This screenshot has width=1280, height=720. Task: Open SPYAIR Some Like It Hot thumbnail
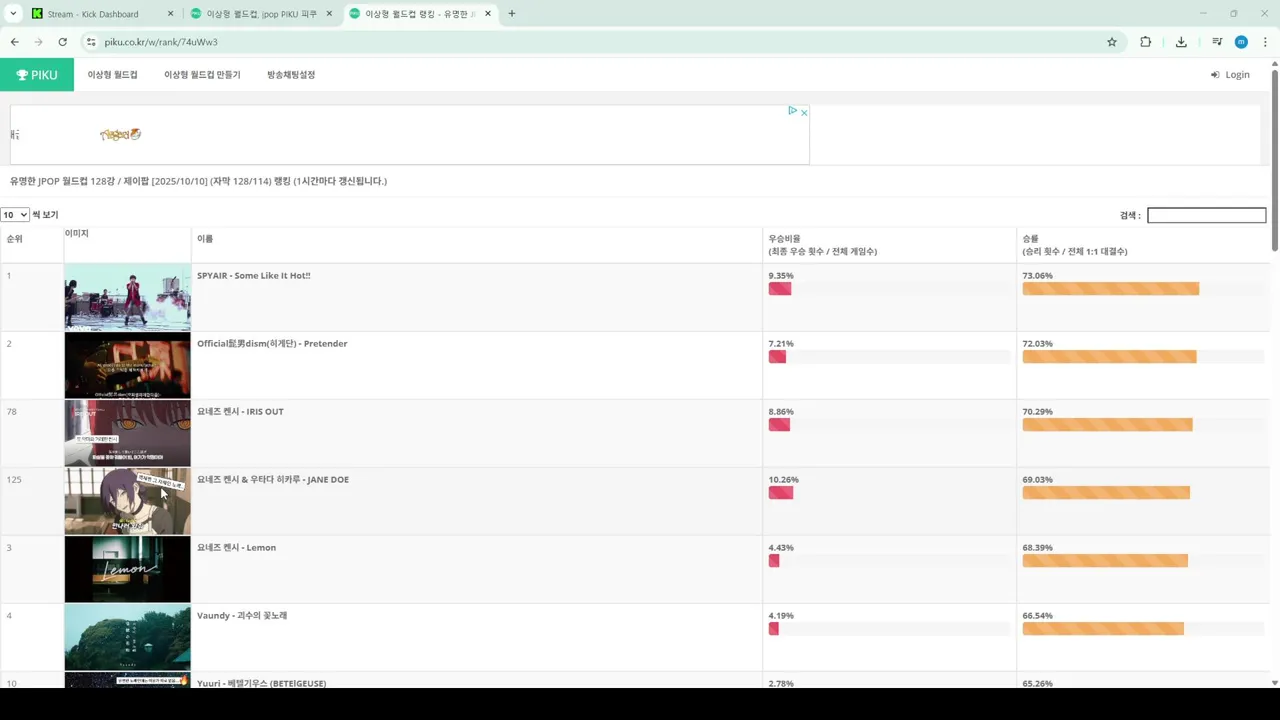127,297
